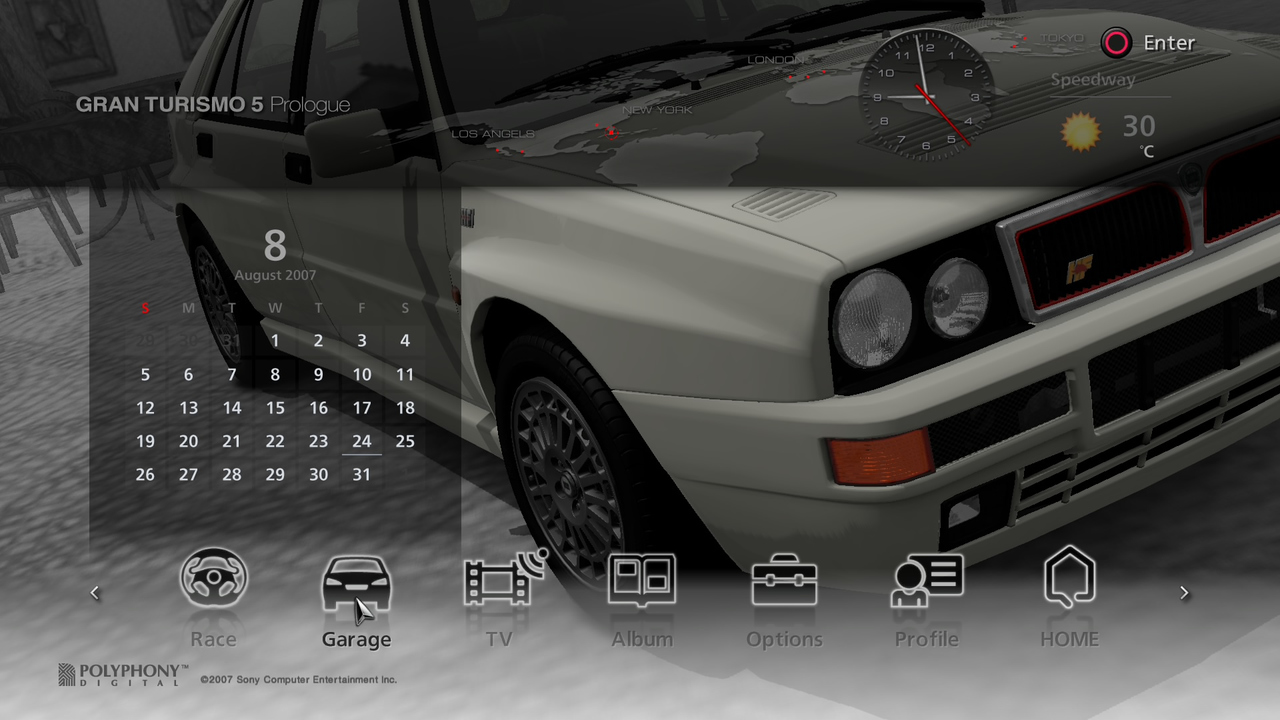Select calendar day 4
Viewport: 1280px width, 720px height.
[405, 341]
